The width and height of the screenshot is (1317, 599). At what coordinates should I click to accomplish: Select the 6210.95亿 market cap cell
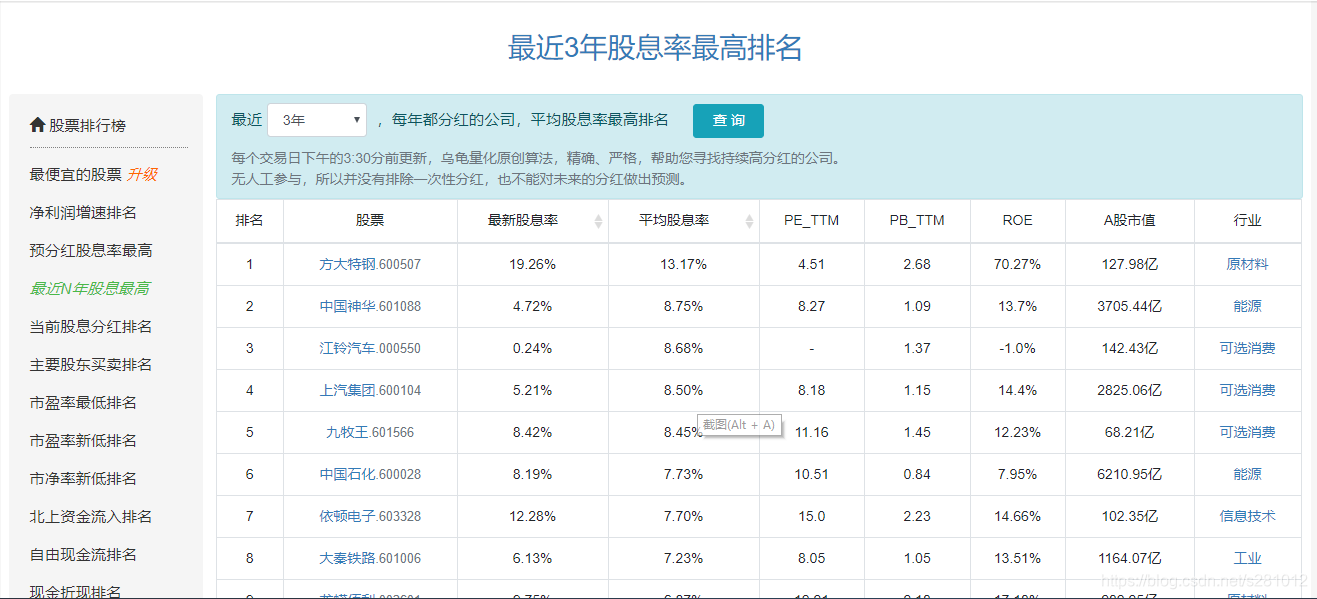click(x=1130, y=474)
